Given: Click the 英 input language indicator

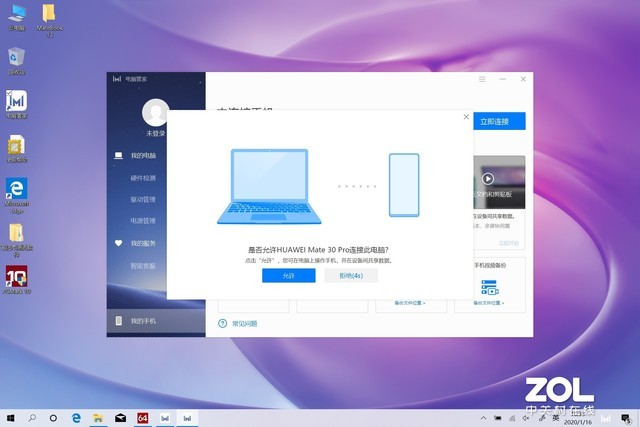Looking at the screenshot, I should pyautogui.click(x=556, y=418).
